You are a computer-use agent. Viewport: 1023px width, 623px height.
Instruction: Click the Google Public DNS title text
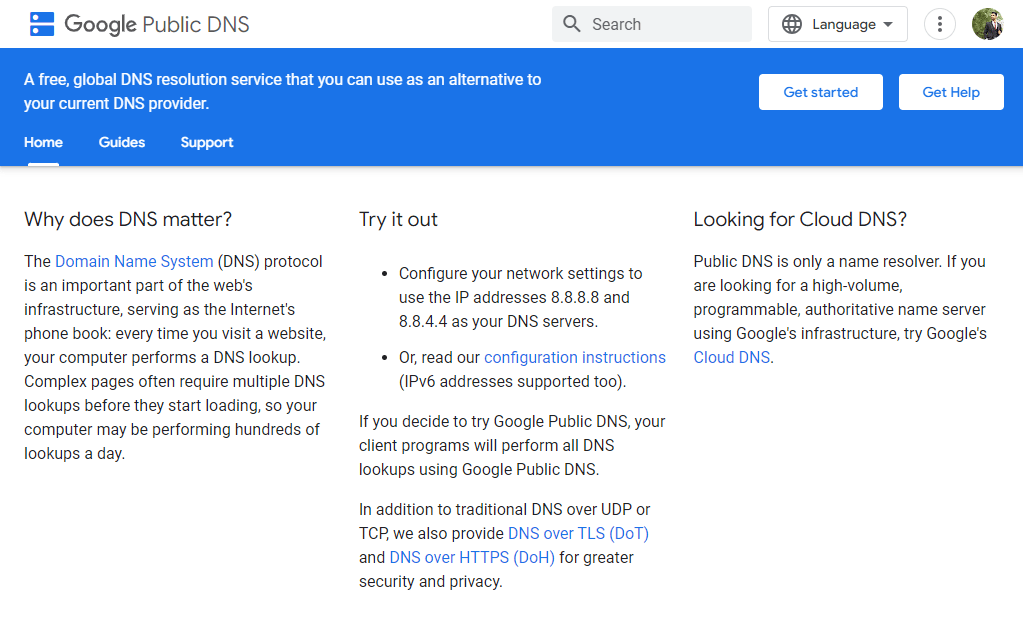[157, 24]
